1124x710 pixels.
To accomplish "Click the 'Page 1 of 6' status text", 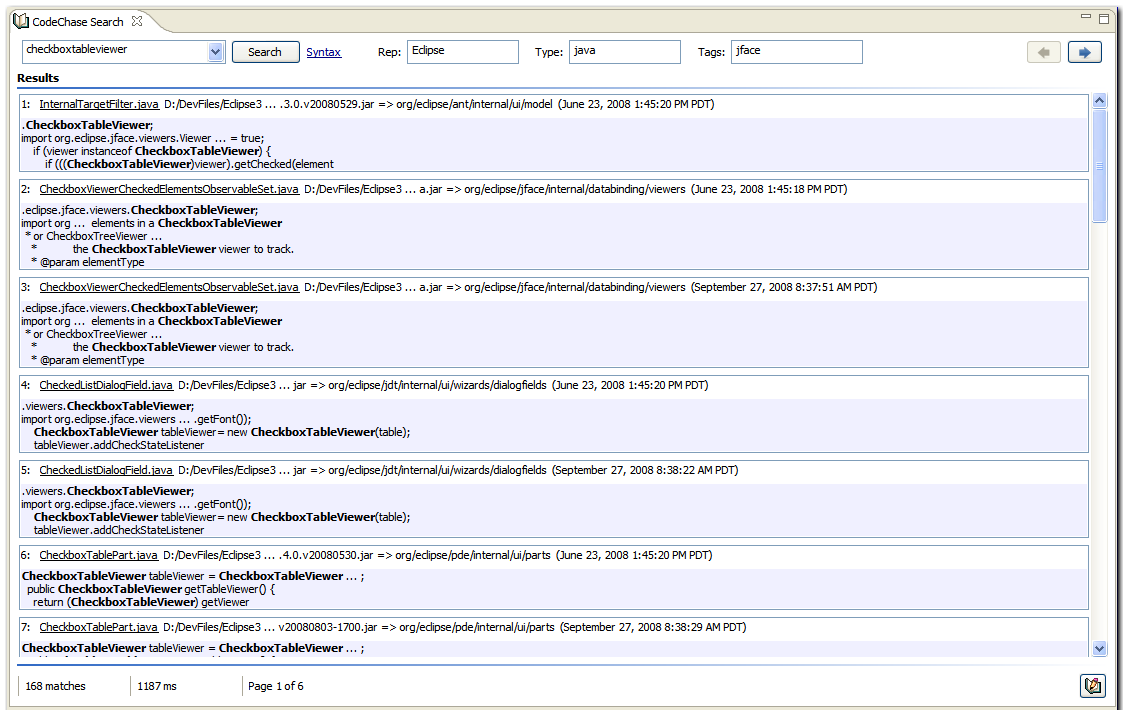I will (276, 686).
